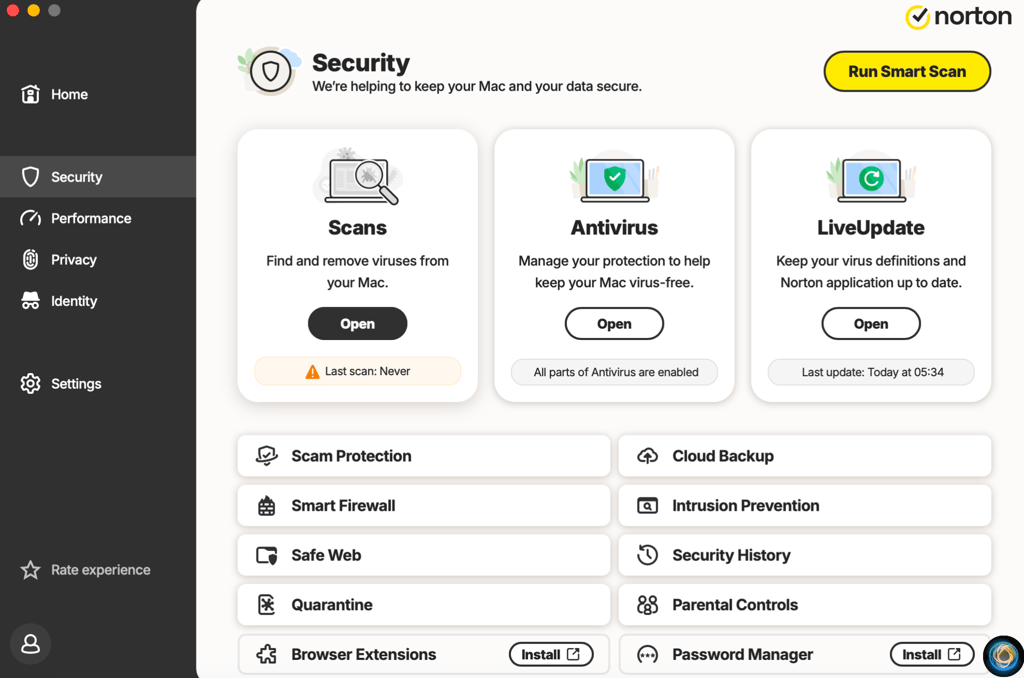Click the Privacy fingerprint icon in sidebar
The image size is (1024, 678).
click(30, 259)
